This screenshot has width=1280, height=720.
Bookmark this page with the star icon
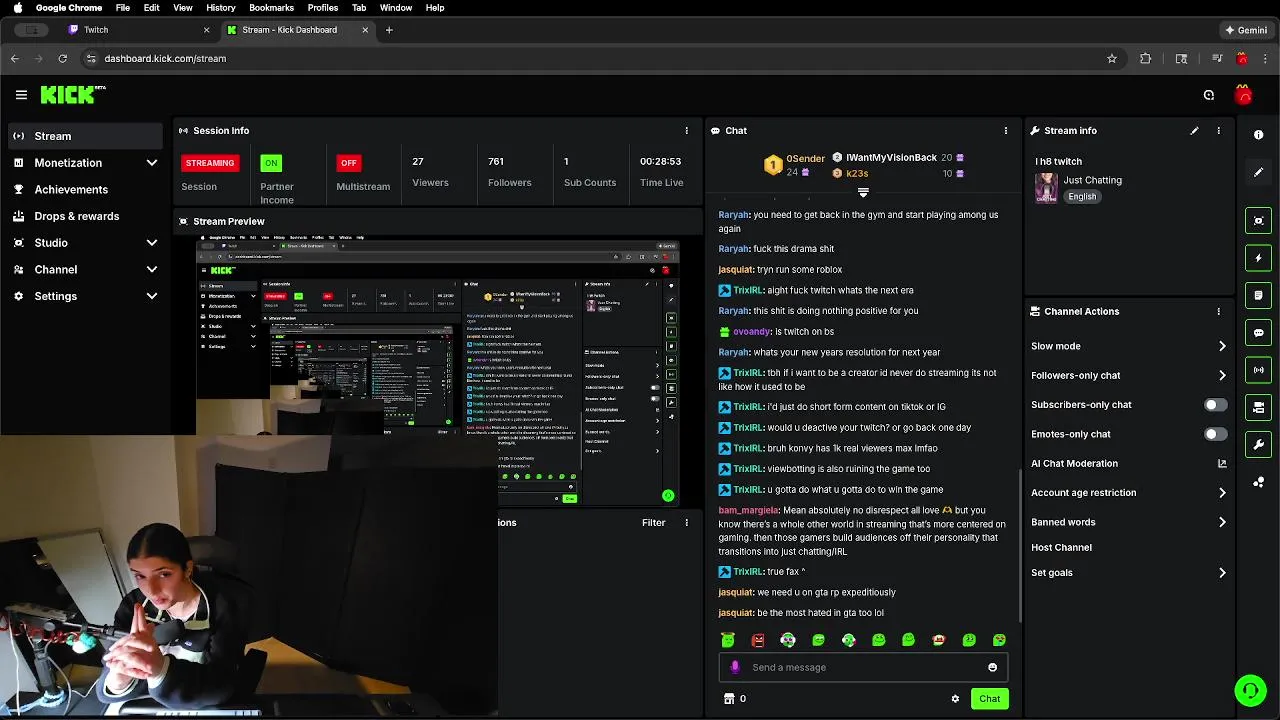[1112, 59]
